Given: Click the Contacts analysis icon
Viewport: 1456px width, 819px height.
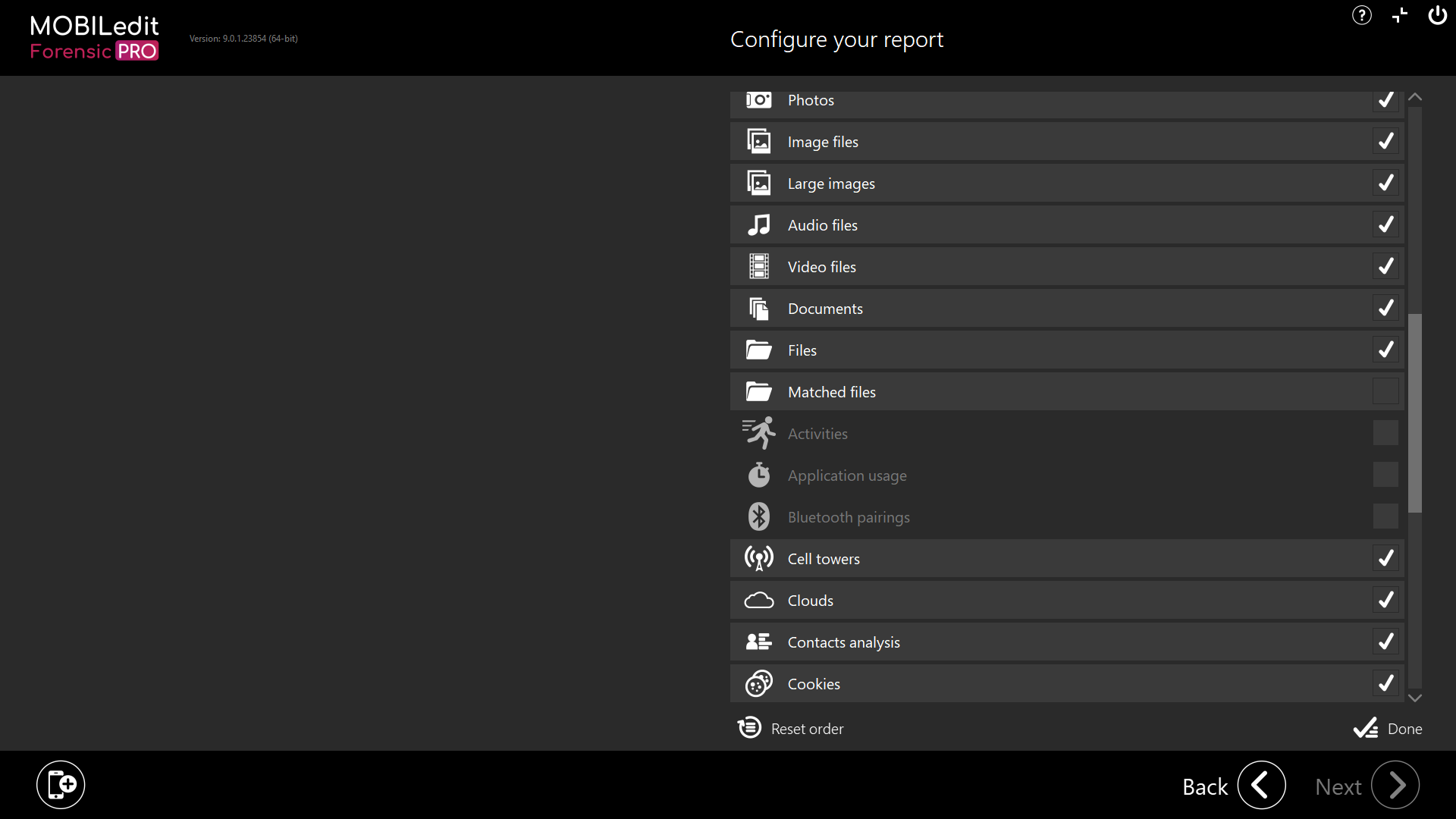Looking at the screenshot, I should [x=758, y=642].
